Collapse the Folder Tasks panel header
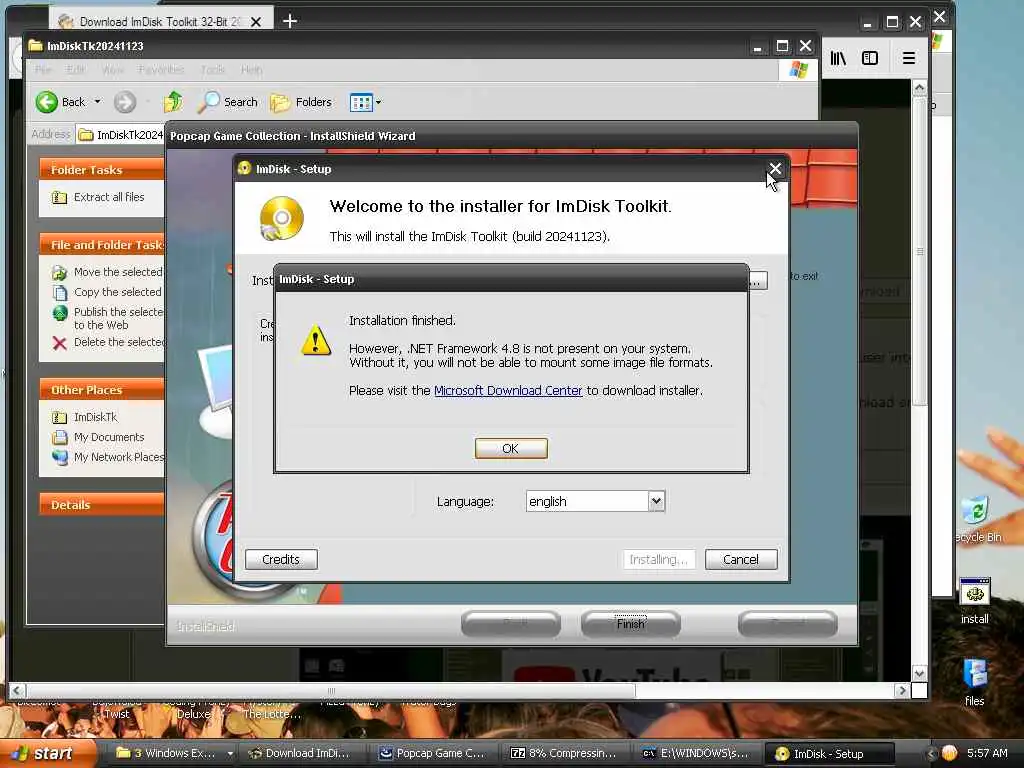Screen dimensions: 1024x768 [101, 170]
